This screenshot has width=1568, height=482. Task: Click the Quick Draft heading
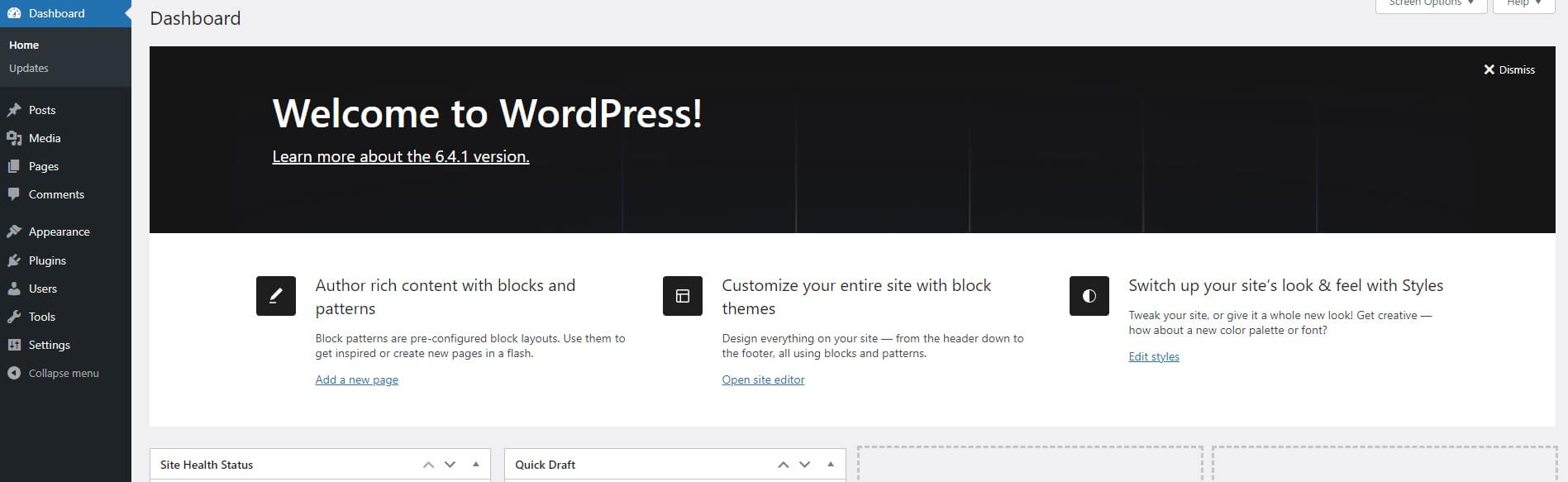(x=546, y=465)
